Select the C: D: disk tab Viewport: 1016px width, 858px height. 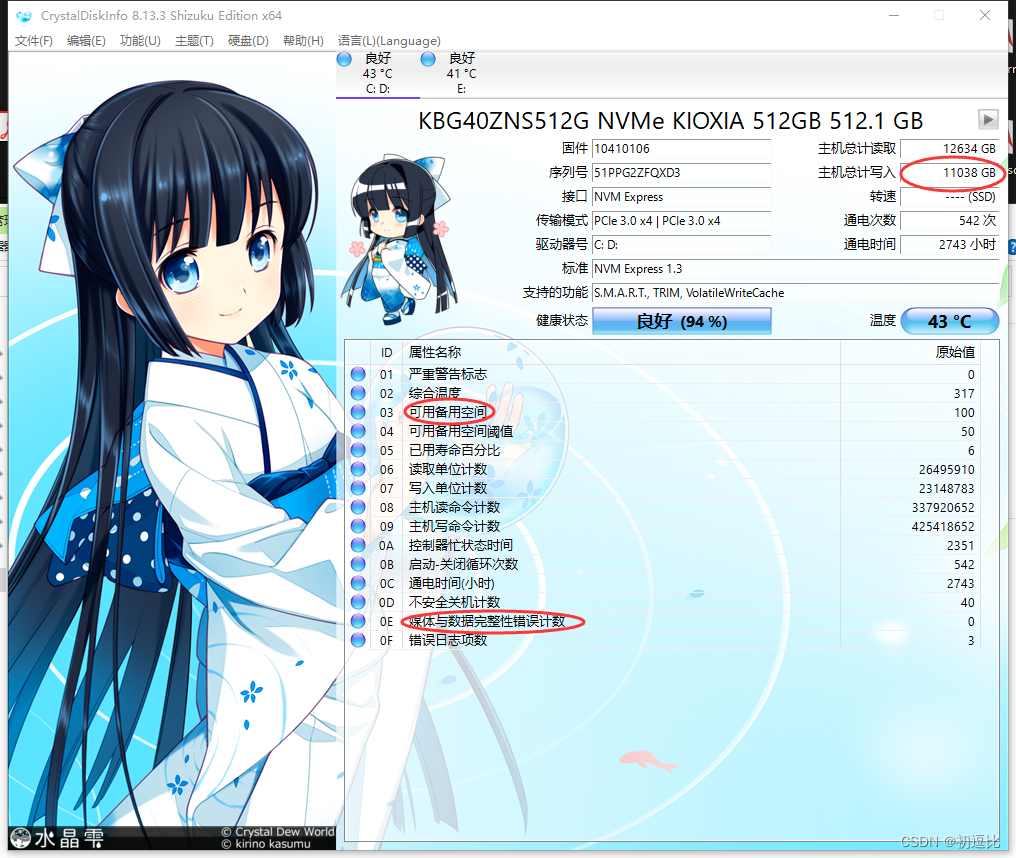378,74
